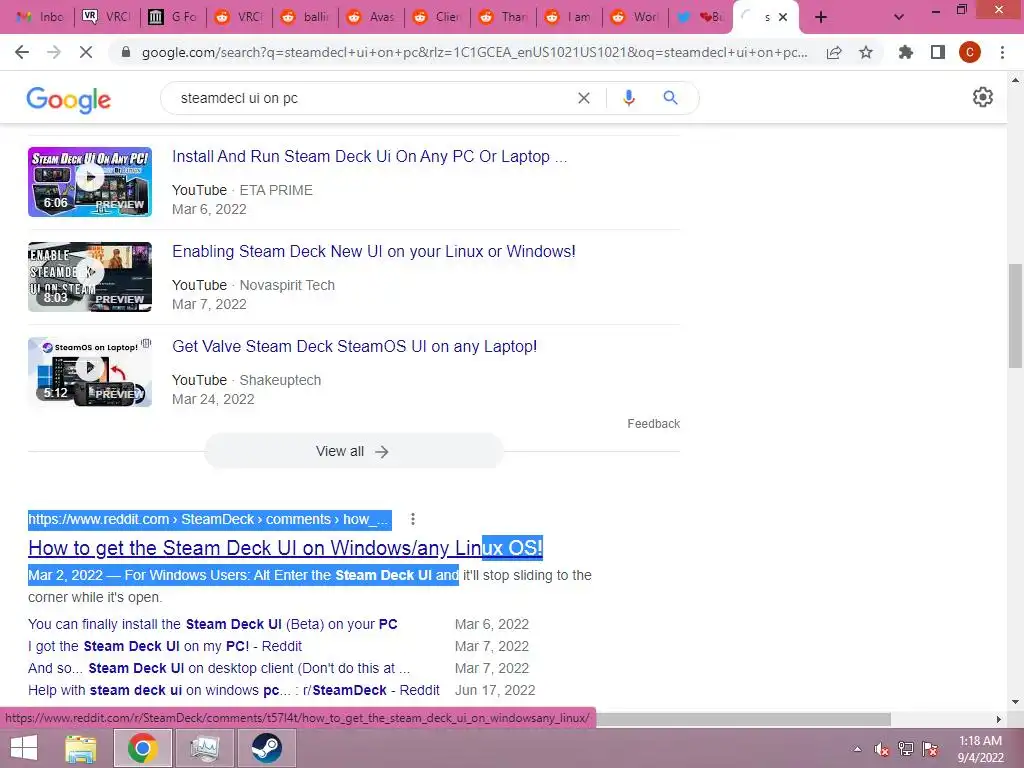Open And so... Steam Deck UI on desktop client link
This screenshot has width=1024, height=768.
[219, 669]
